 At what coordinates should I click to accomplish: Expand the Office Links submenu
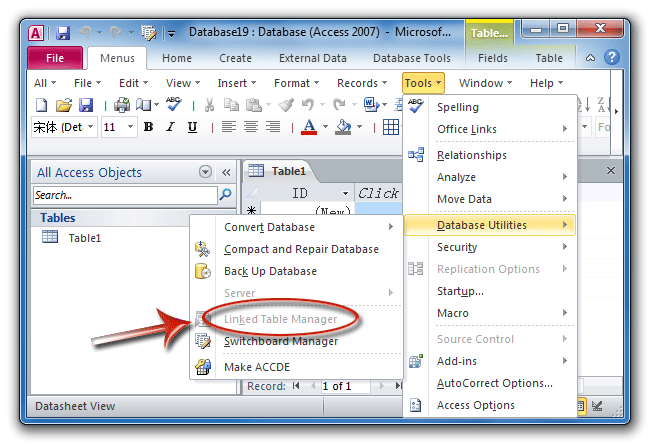tap(490, 129)
